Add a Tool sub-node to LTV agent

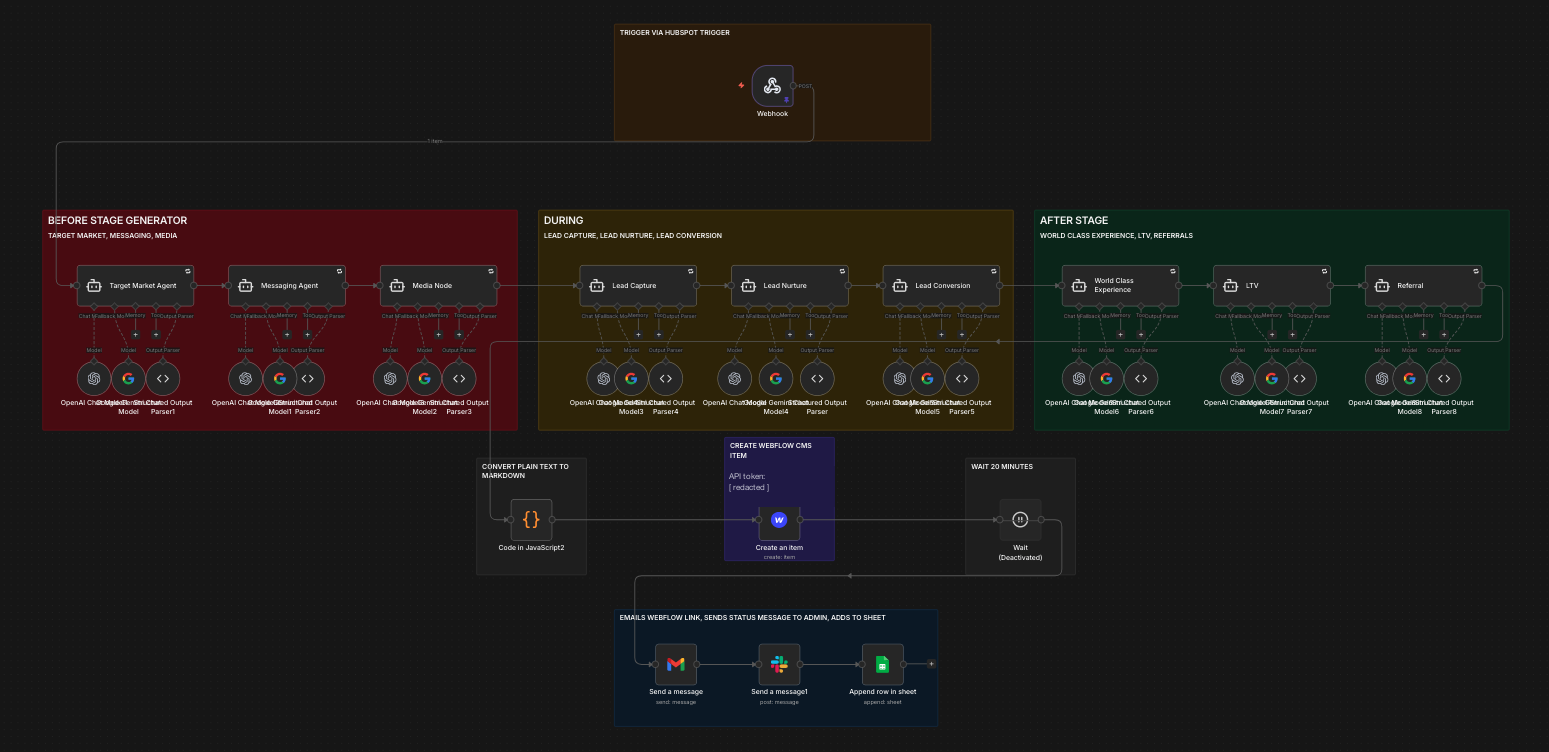pos(1292,335)
